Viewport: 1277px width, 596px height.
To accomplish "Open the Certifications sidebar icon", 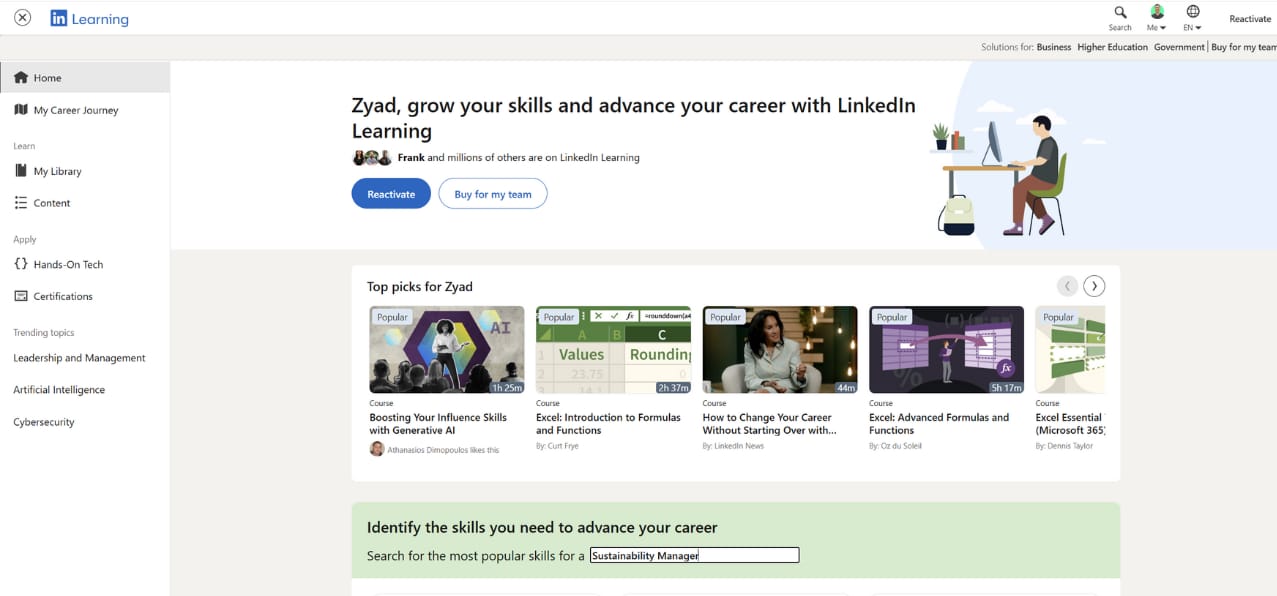I will (x=21, y=296).
